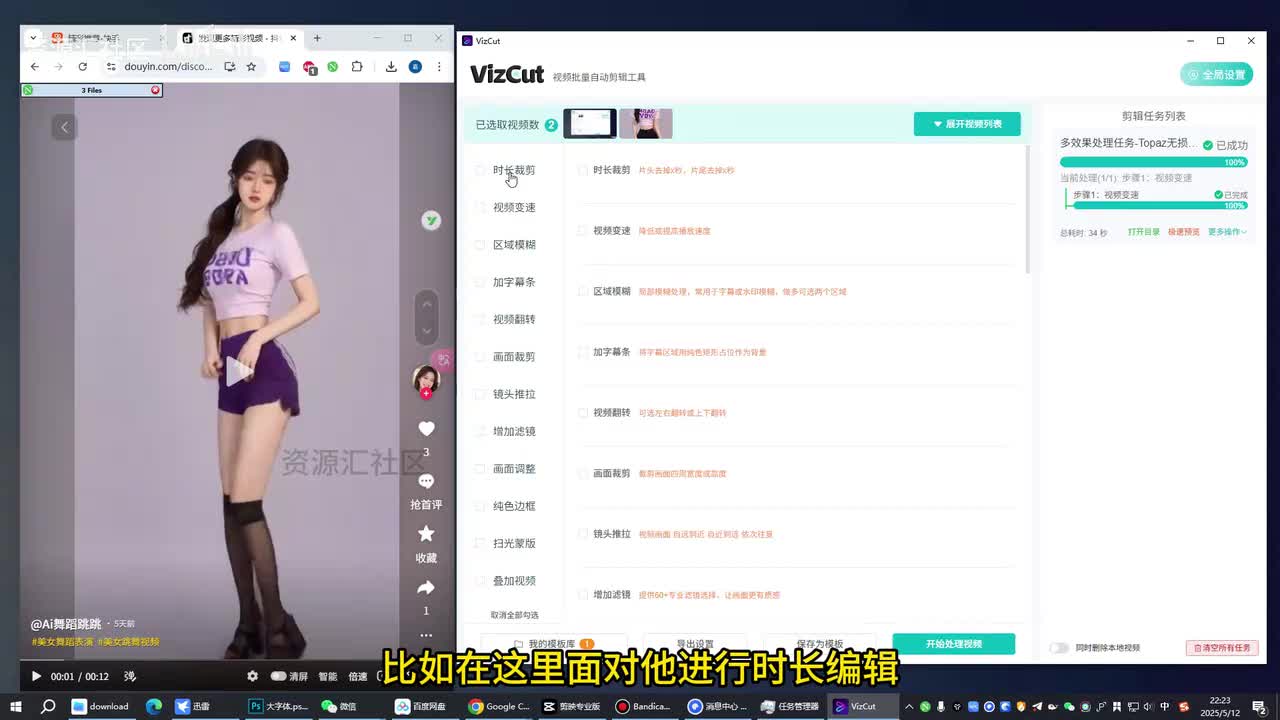
Task: Open comments via the speech bubble icon
Action: 426,482
